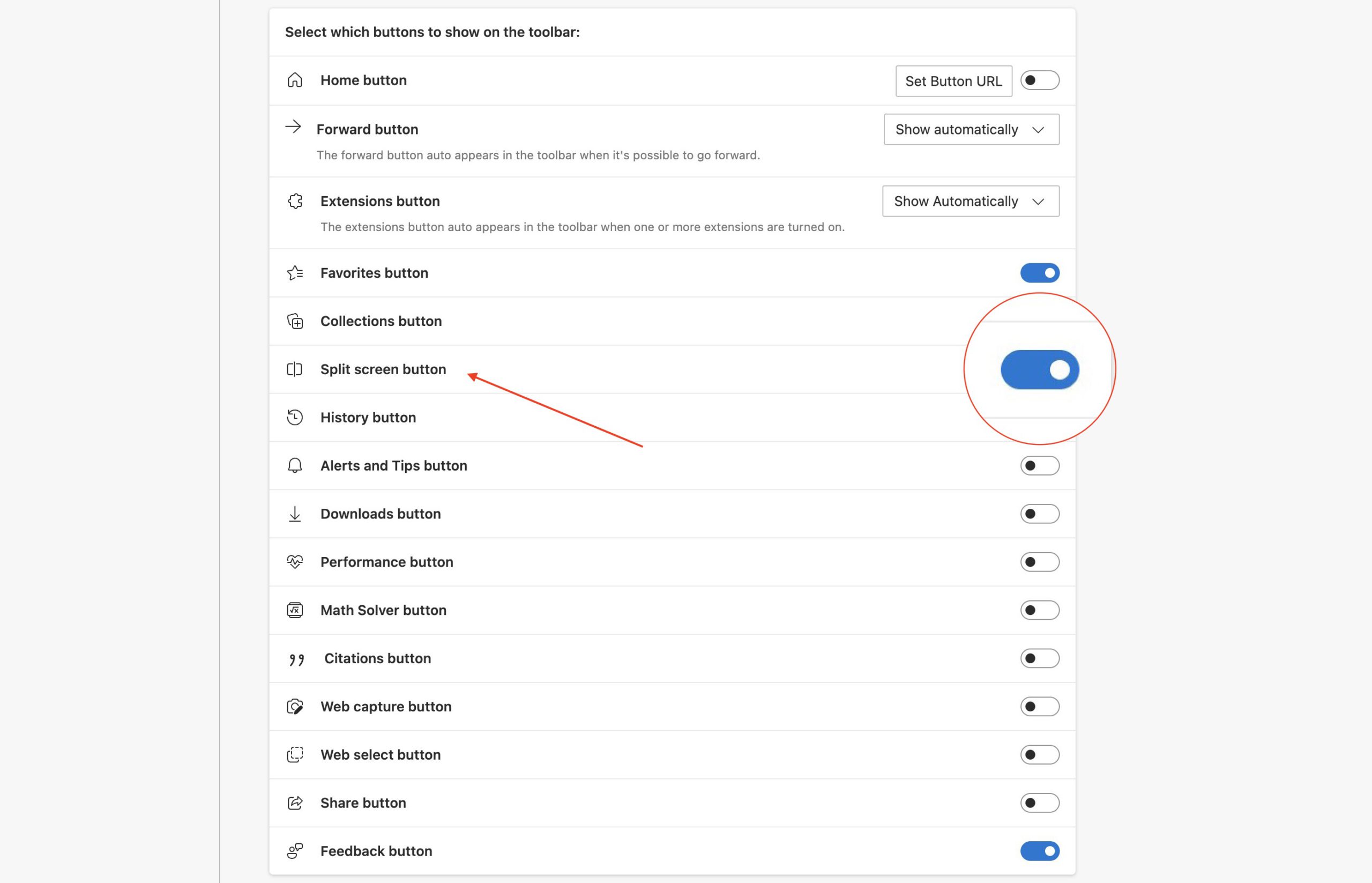Click the History clock icon

(x=295, y=418)
